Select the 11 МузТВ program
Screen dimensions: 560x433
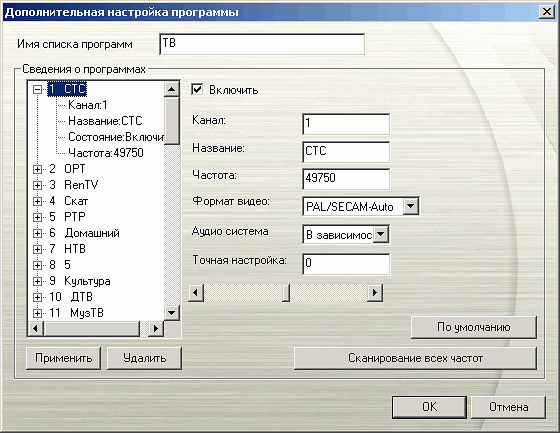pyautogui.click(x=76, y=313)
